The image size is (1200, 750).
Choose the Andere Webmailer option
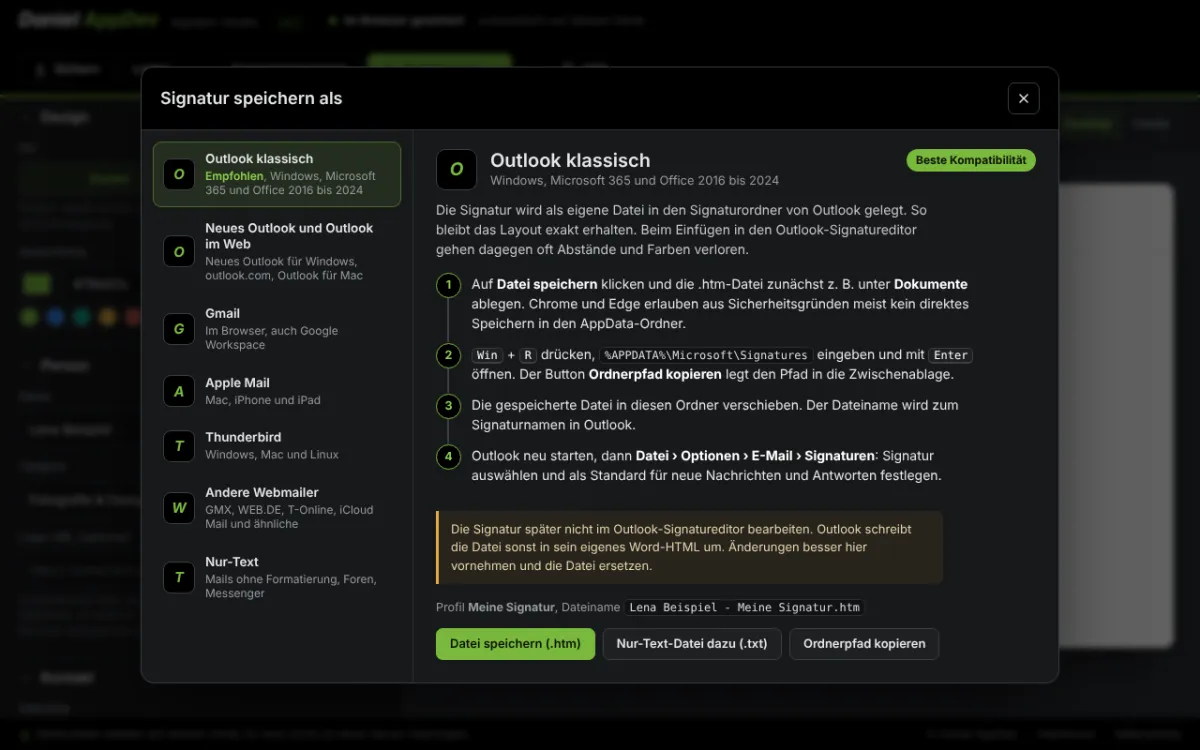pyautogui.click(x=277, y=508)
